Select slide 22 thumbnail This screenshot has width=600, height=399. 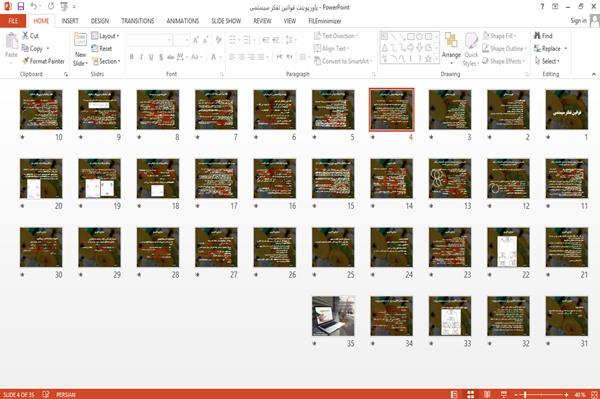pos(508,248)
